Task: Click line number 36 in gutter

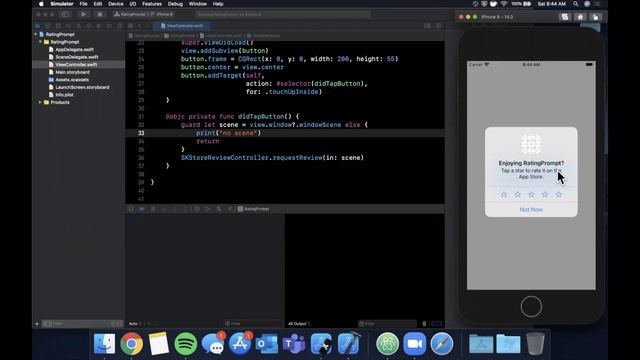Action: click(x=141, y=158)
